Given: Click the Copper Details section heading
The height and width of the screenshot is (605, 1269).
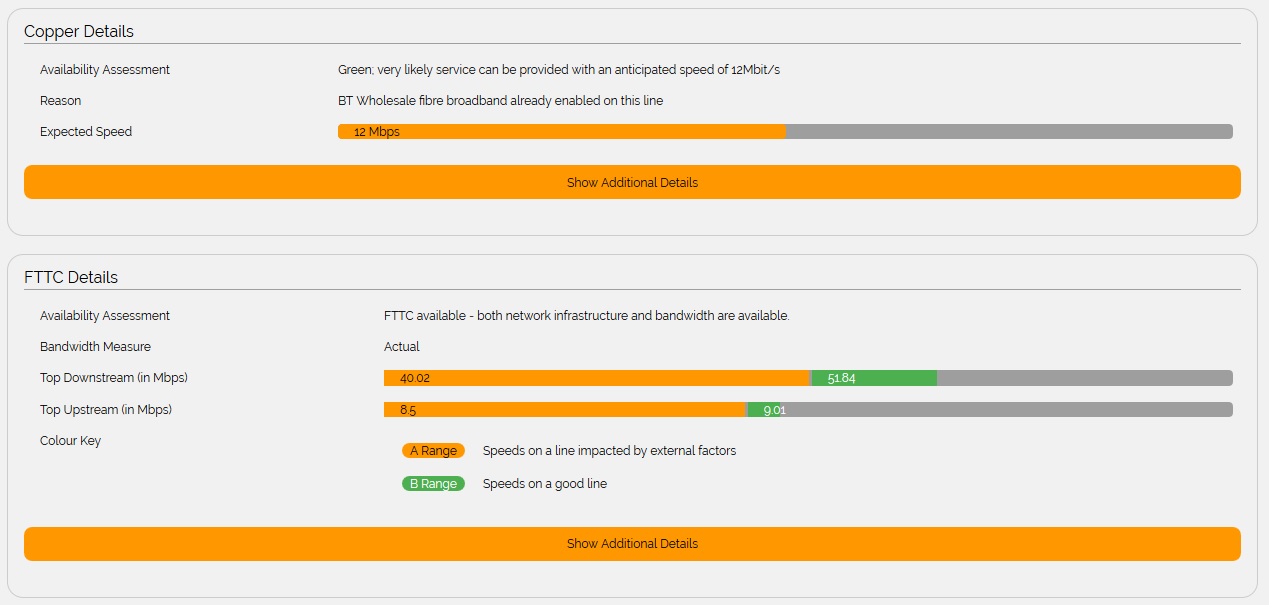Looking at the screenshot, I should pyautogui.click(x=79, y=31).
